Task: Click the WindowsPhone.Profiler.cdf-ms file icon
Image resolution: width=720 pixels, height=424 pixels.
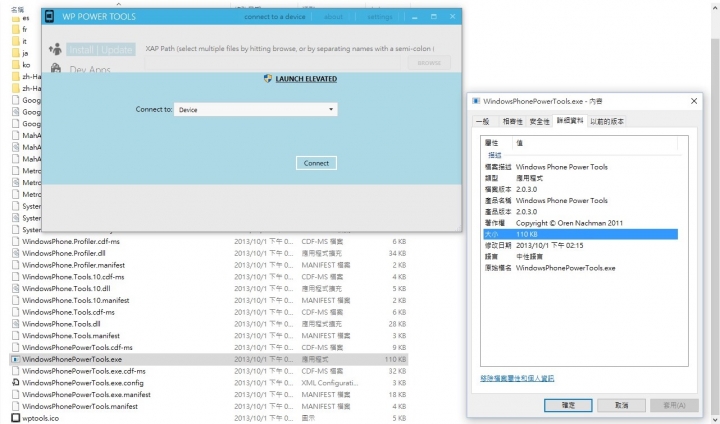Action: pyautogui.click(x=16, y=241)
